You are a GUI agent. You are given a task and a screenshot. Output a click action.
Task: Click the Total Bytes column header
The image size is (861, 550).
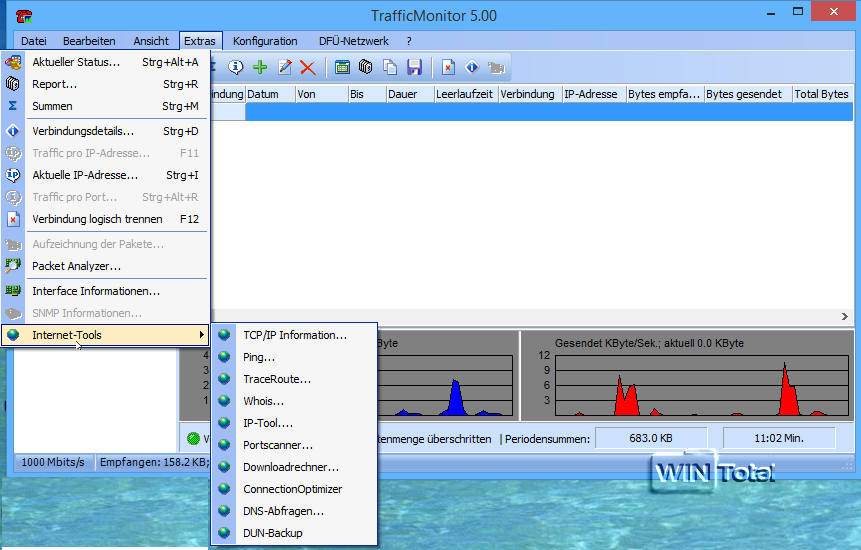coord(820,94)
